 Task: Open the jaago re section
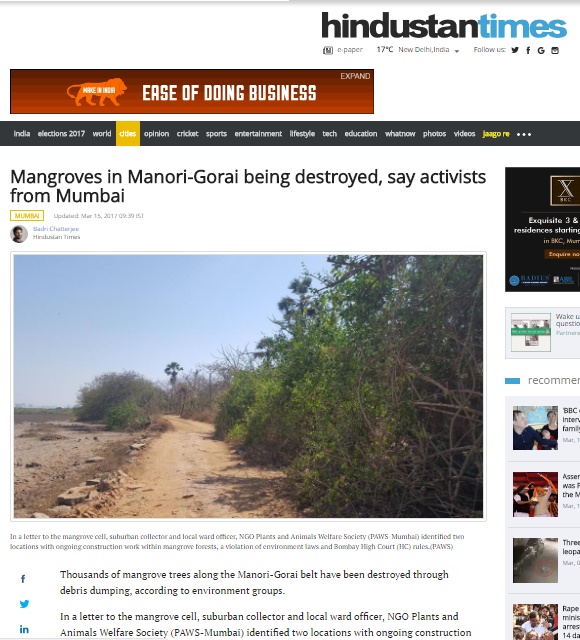tap(496, 133)
